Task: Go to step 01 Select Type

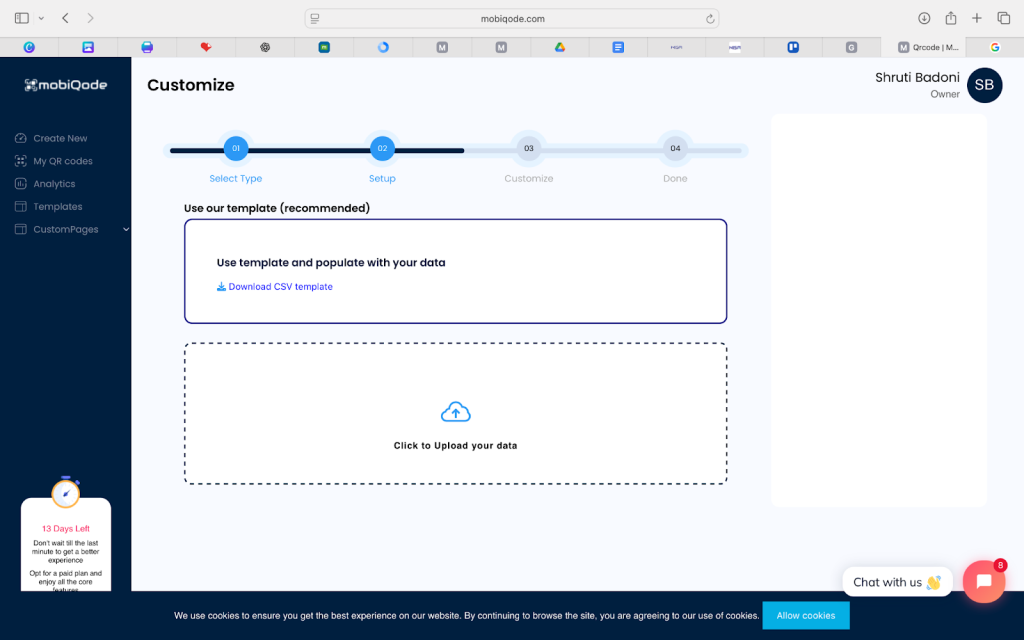Action: point(236,149)
